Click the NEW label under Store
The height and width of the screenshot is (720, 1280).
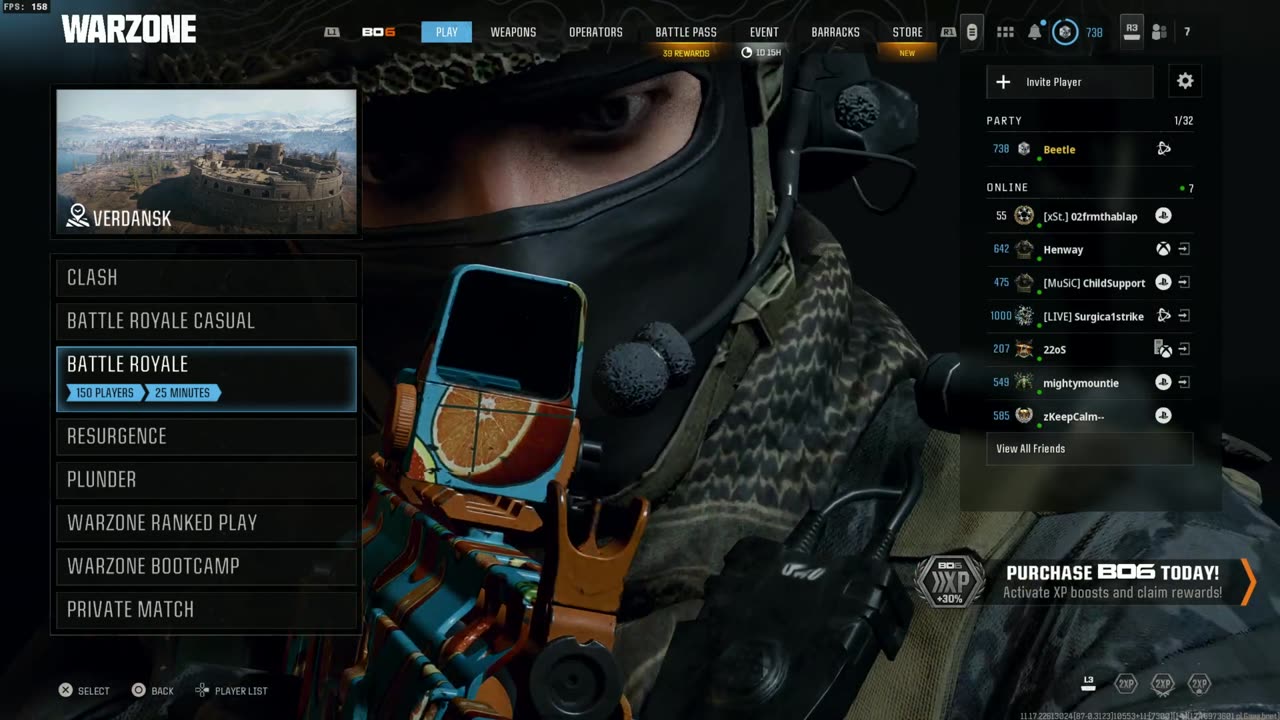click(907, 53)
